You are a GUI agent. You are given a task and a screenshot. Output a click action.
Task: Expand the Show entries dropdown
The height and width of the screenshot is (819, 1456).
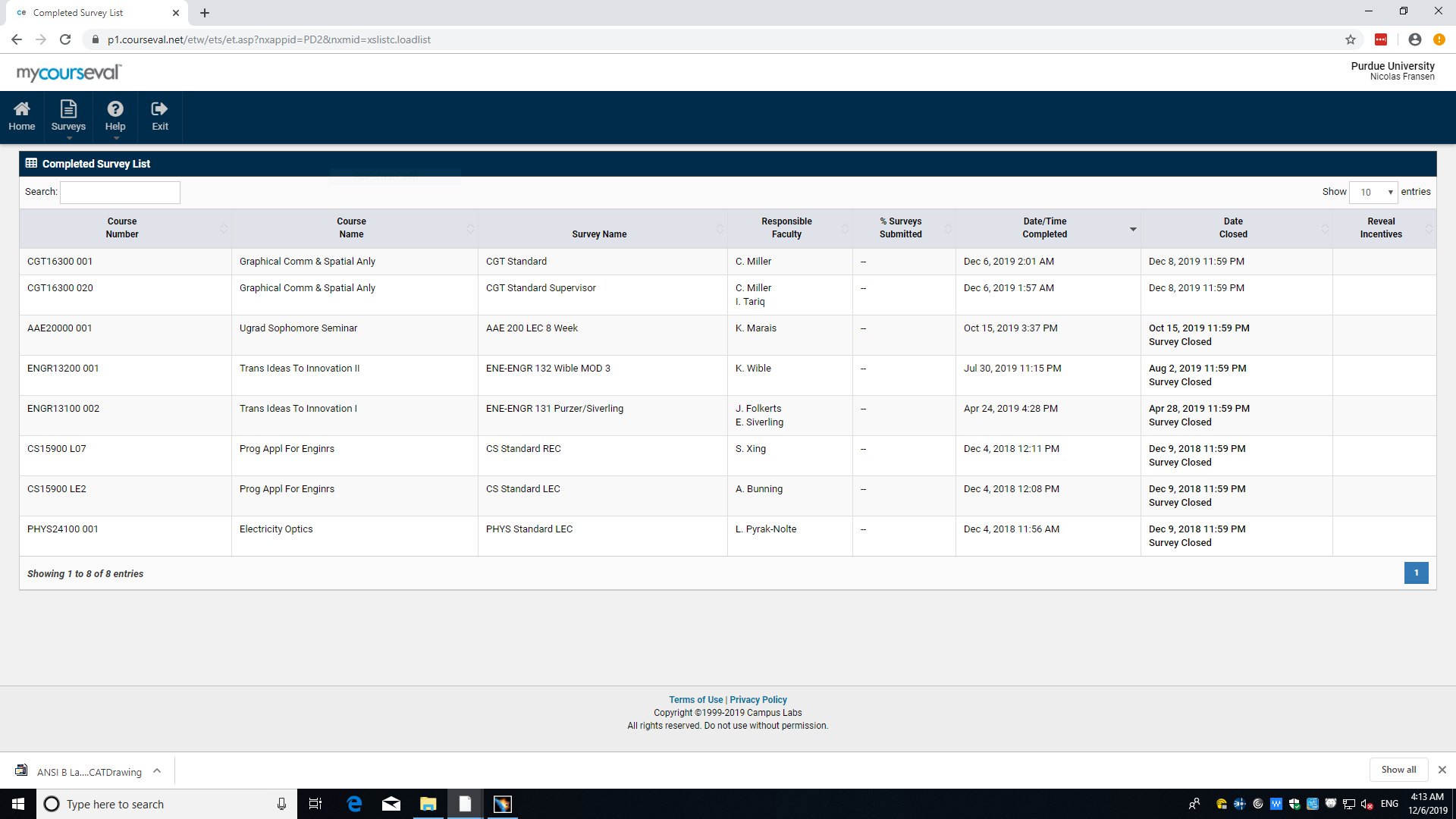tap(1373, 193)
